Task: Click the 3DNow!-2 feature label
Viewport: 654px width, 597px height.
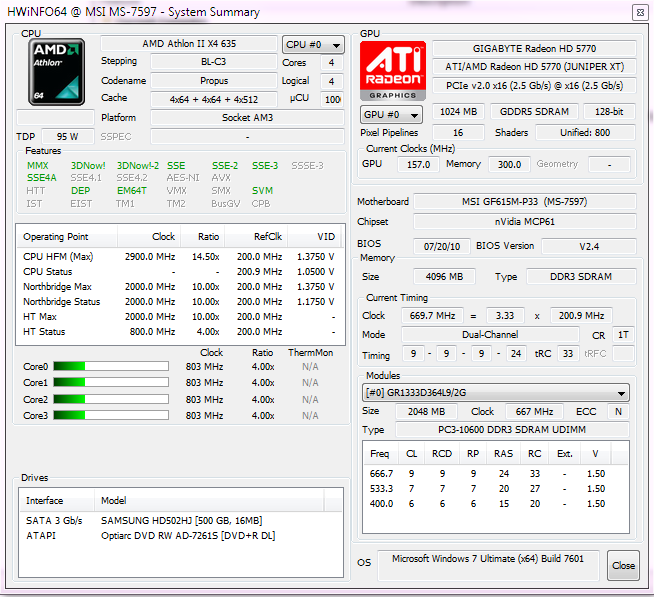Action: (x=138, y=166)
